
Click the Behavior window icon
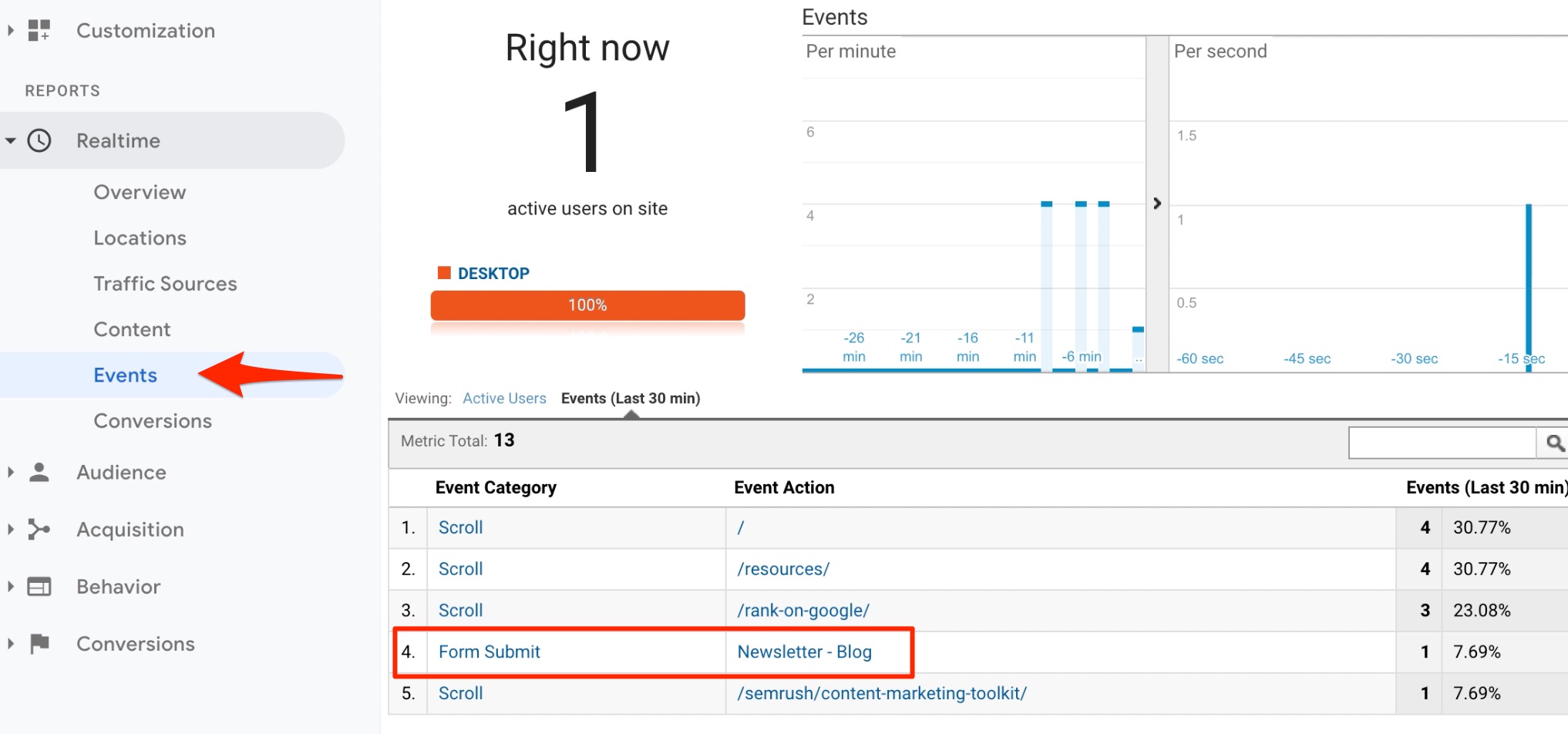coord(39,587)
